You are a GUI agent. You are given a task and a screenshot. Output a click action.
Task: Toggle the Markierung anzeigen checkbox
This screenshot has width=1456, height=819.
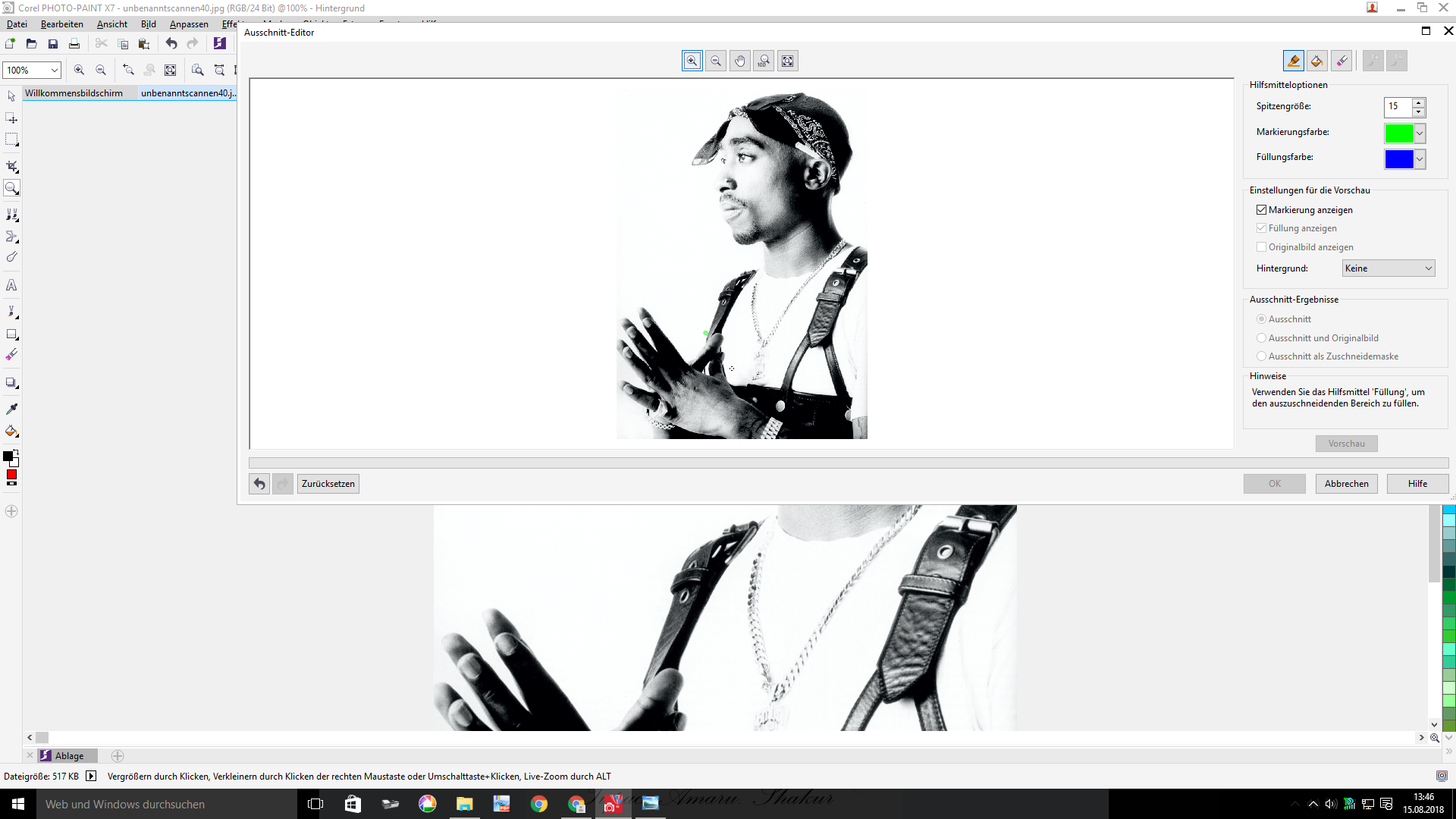(1262, 210)
